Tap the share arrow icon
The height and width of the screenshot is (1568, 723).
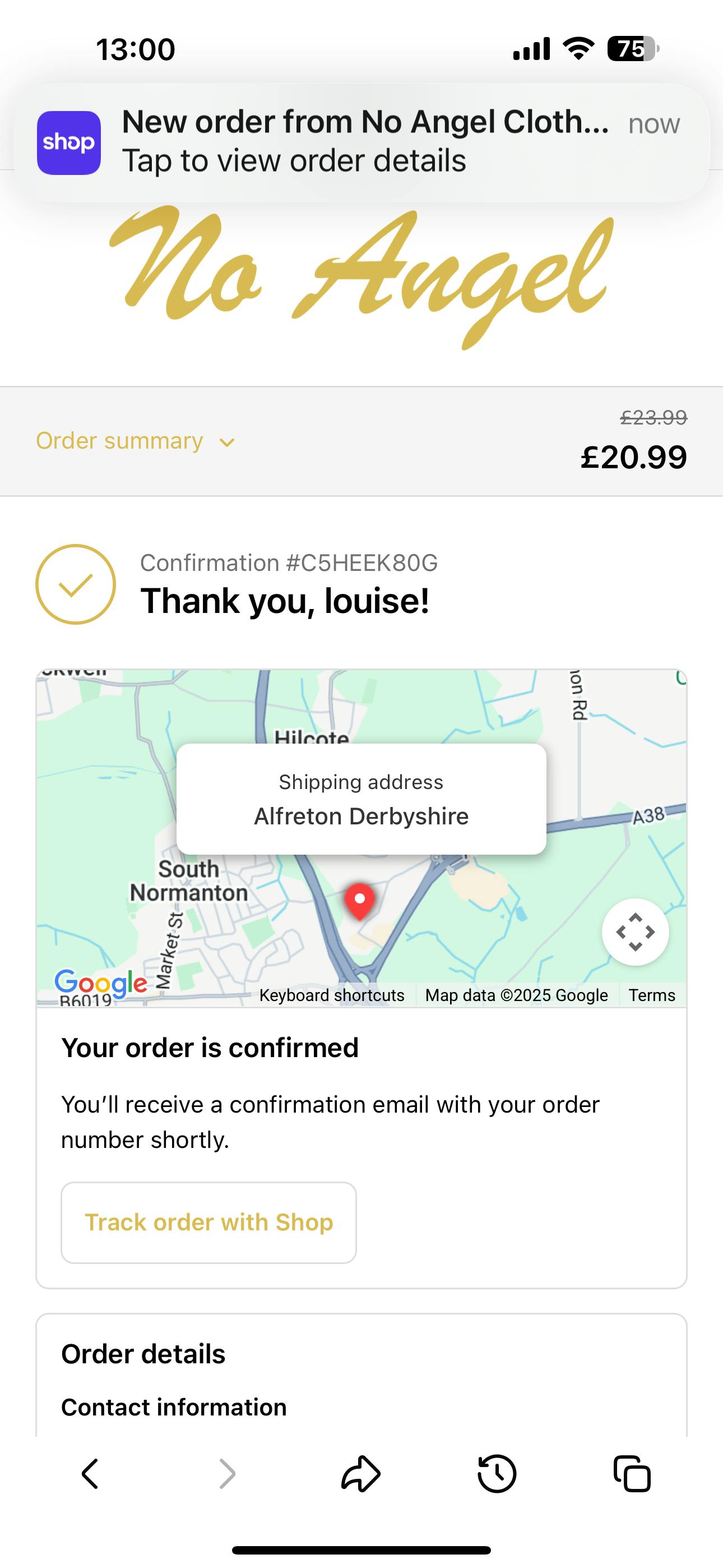(x=361, y=1474)
